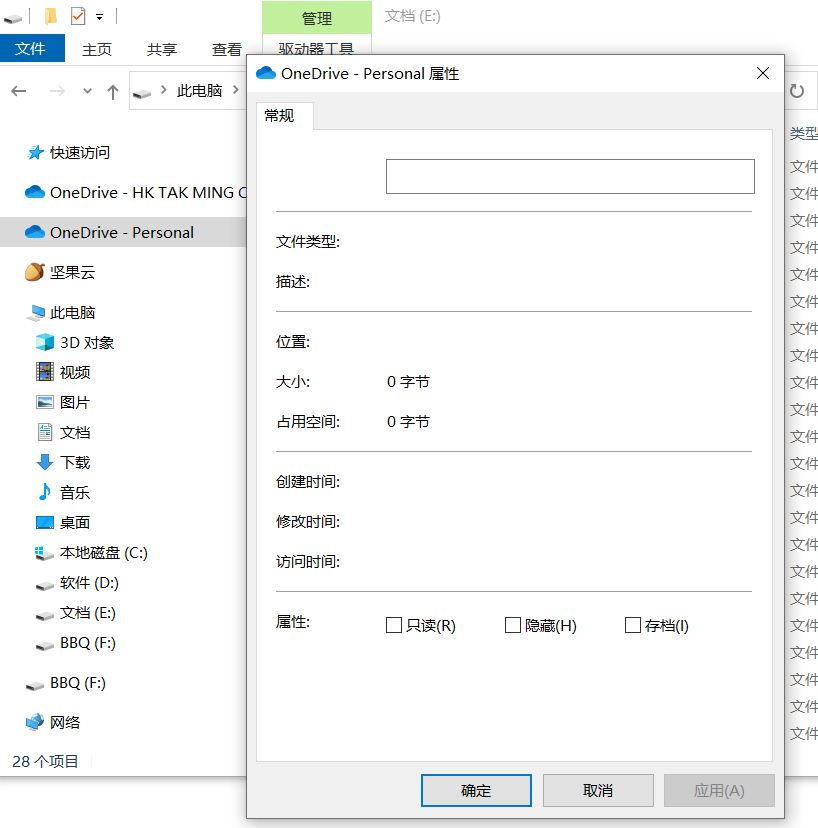Click the new folder icon in title bar
The image size is (818, 828).
click(x=51, y=16)
